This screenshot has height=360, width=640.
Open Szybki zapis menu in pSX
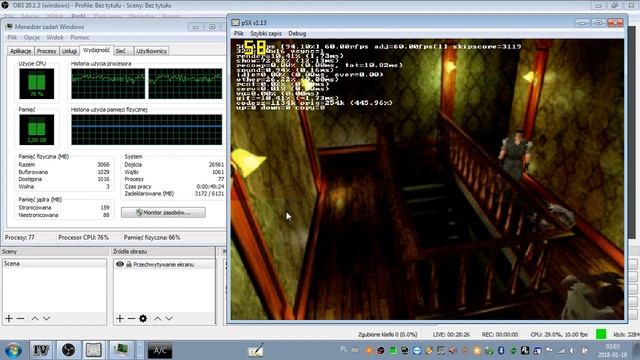tap(266, 33)
